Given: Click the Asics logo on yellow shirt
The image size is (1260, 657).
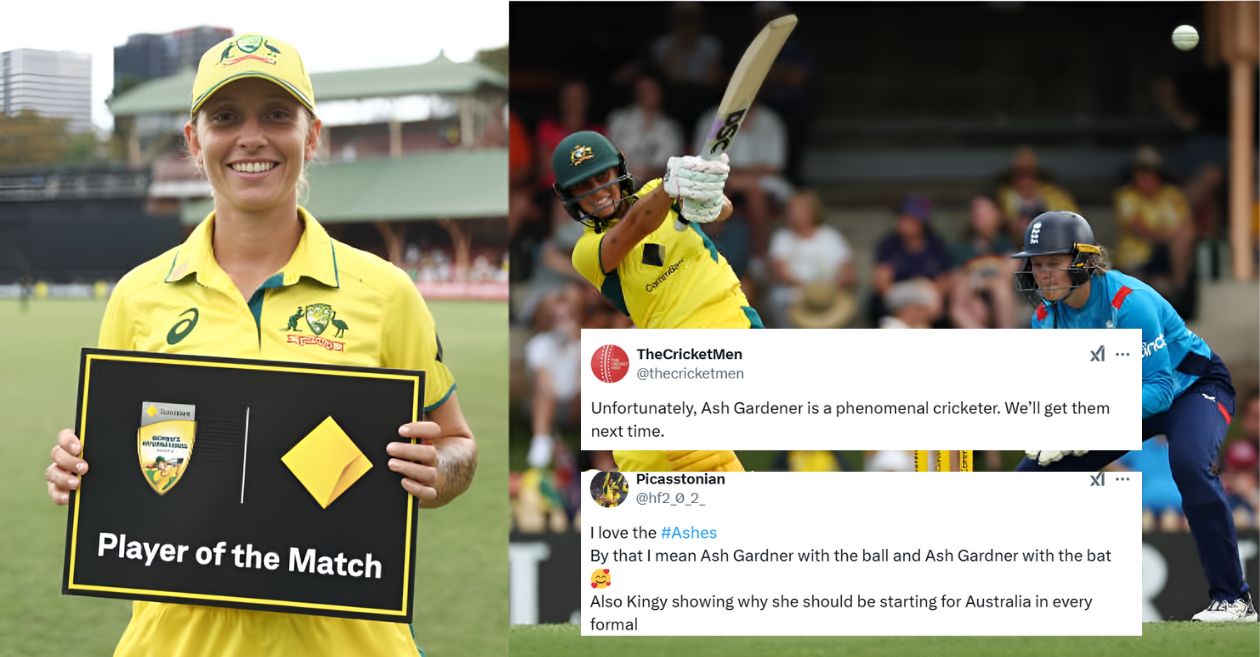Looking at the screenshot, I should coord(182,327).
